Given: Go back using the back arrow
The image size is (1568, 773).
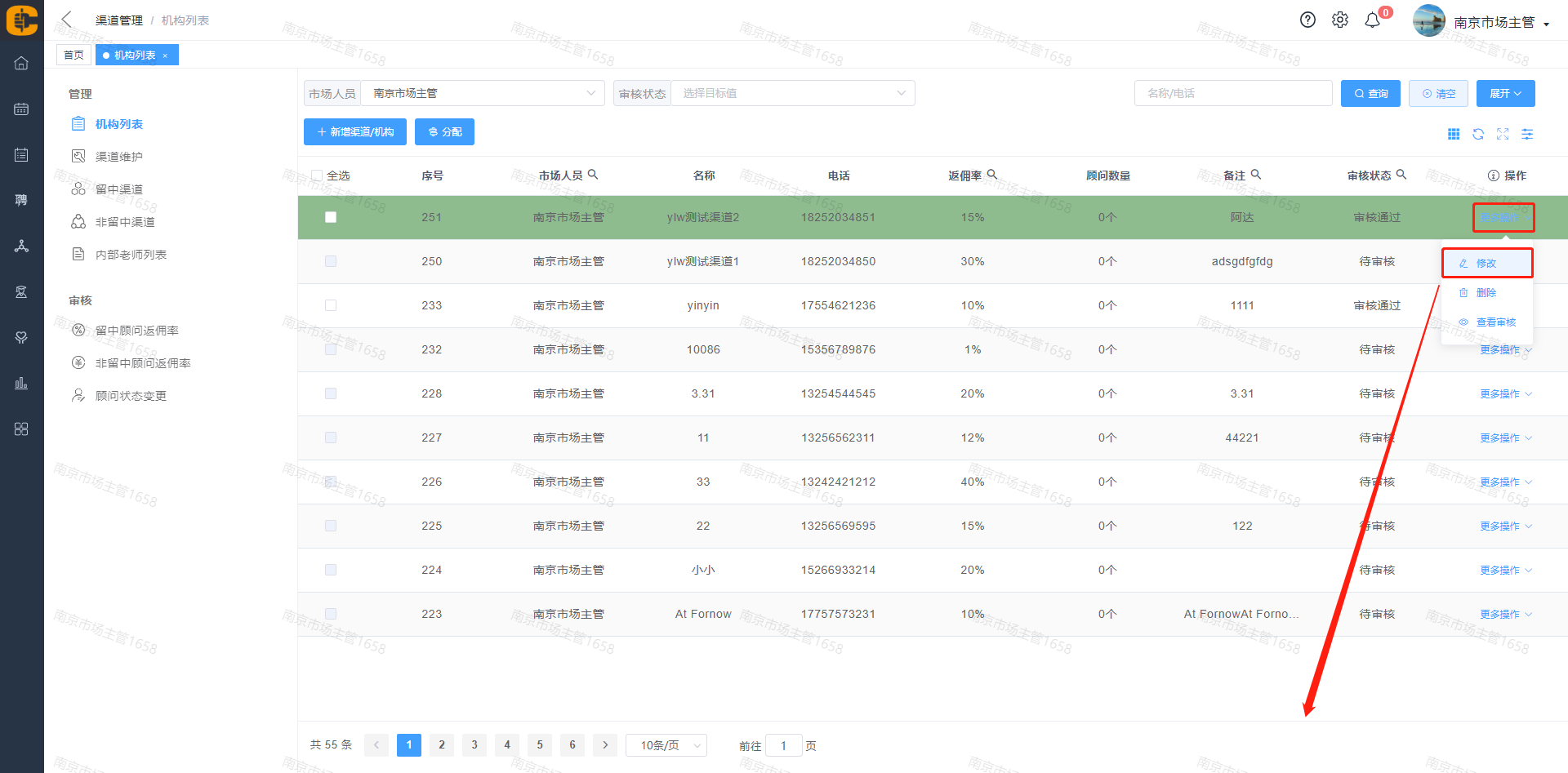Looking at the screenshot, I should [67, 20].
